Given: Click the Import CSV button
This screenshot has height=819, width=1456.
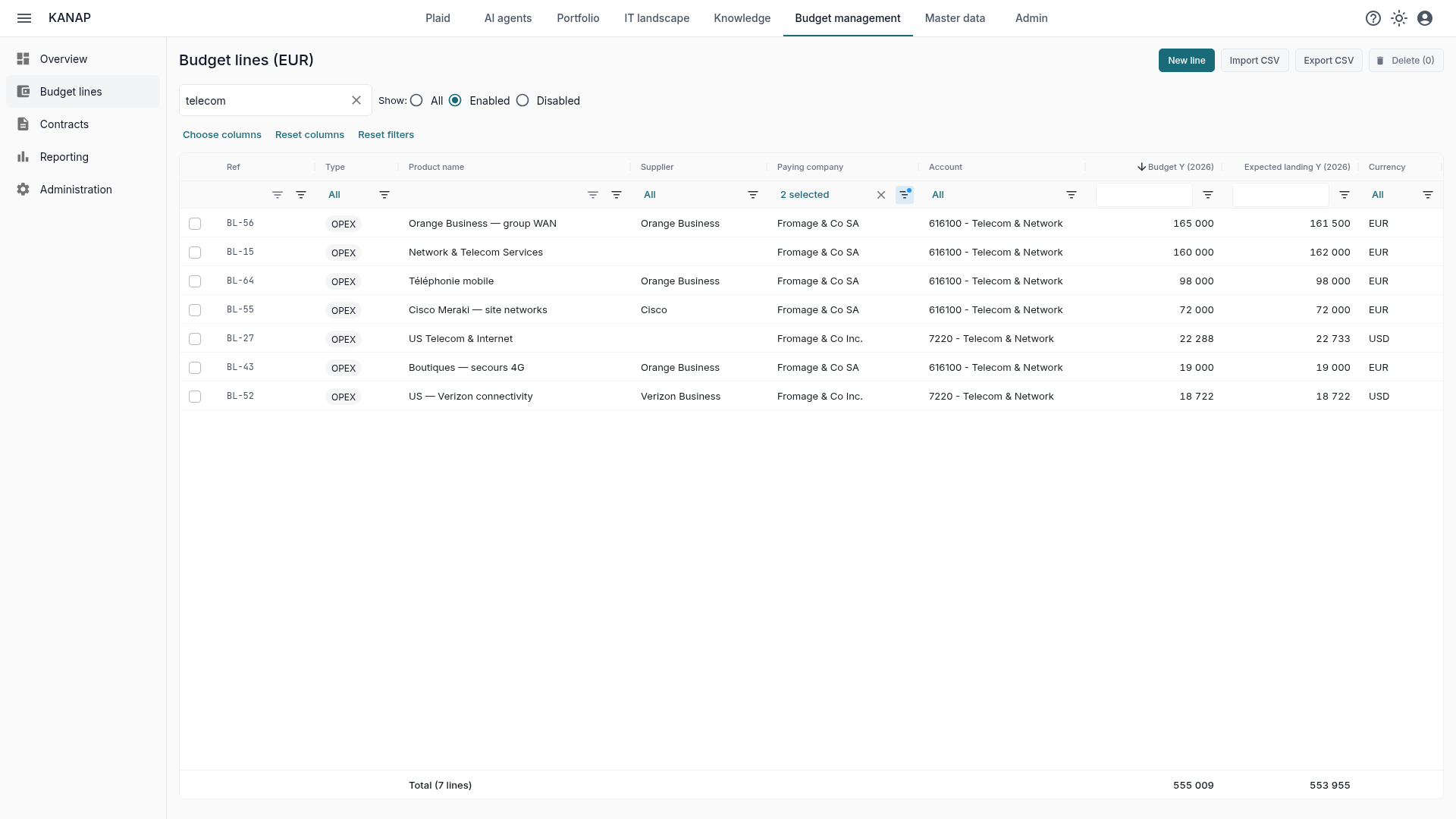Looking at the screenshot, I should click(x=1254, y=61).
